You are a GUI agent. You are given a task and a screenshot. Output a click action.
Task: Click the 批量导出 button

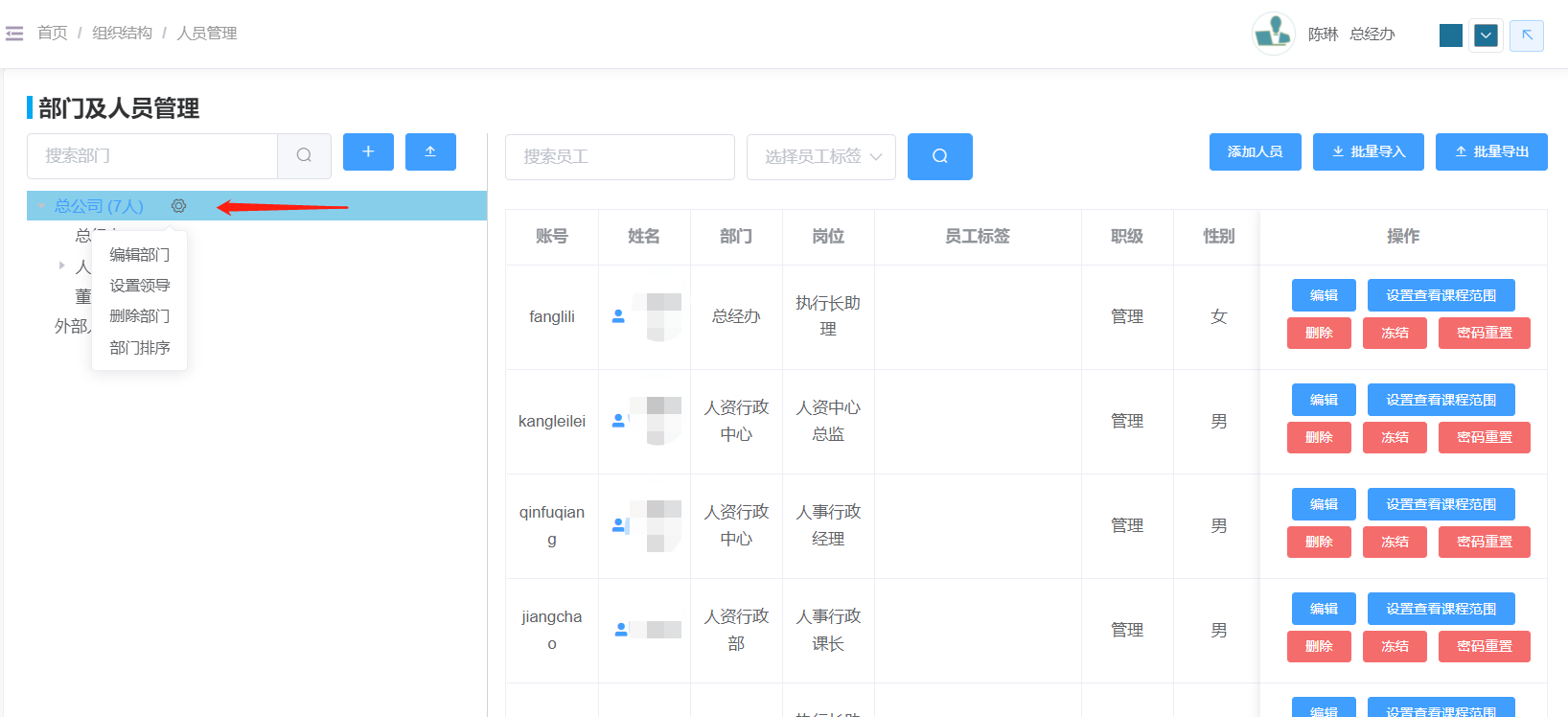(x=1490, y=151)
